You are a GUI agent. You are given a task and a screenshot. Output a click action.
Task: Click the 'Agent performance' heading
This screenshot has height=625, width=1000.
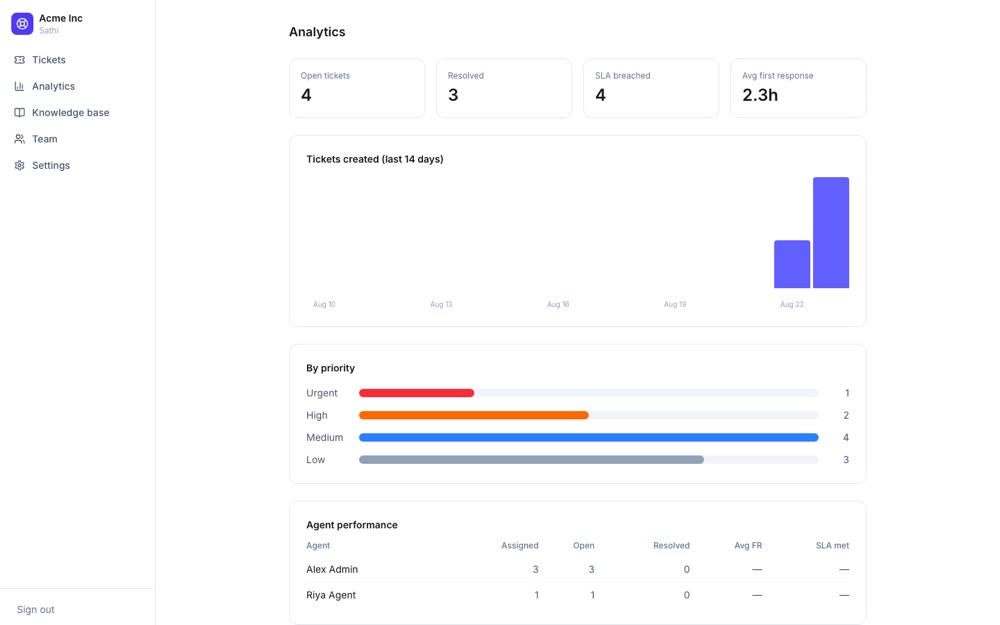[x=352, y=525]
